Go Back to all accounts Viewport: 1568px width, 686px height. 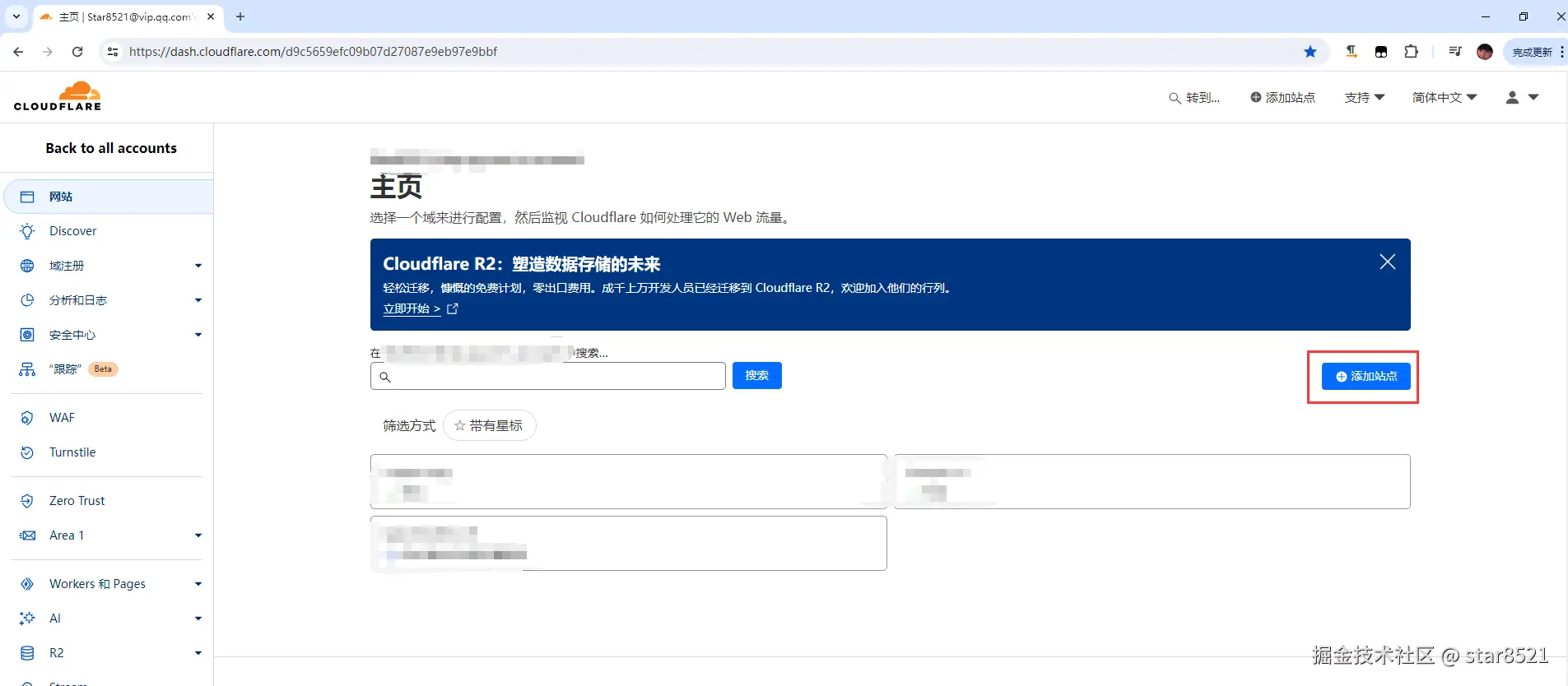point(111,148)
